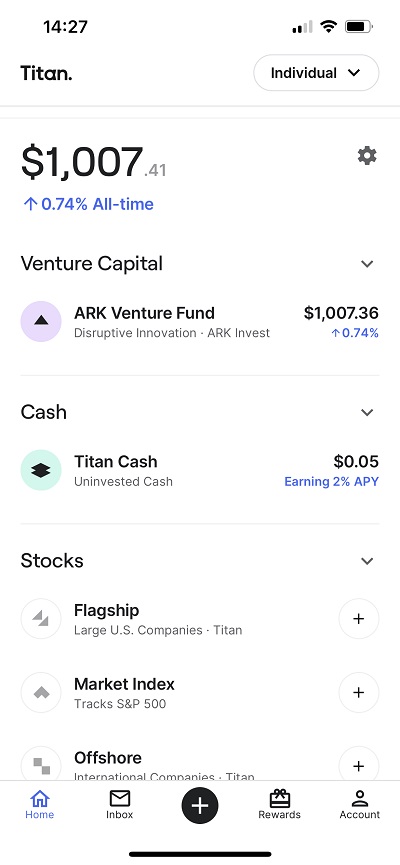
Task: Add Market Index using plus button
Action: click(359, 692)
